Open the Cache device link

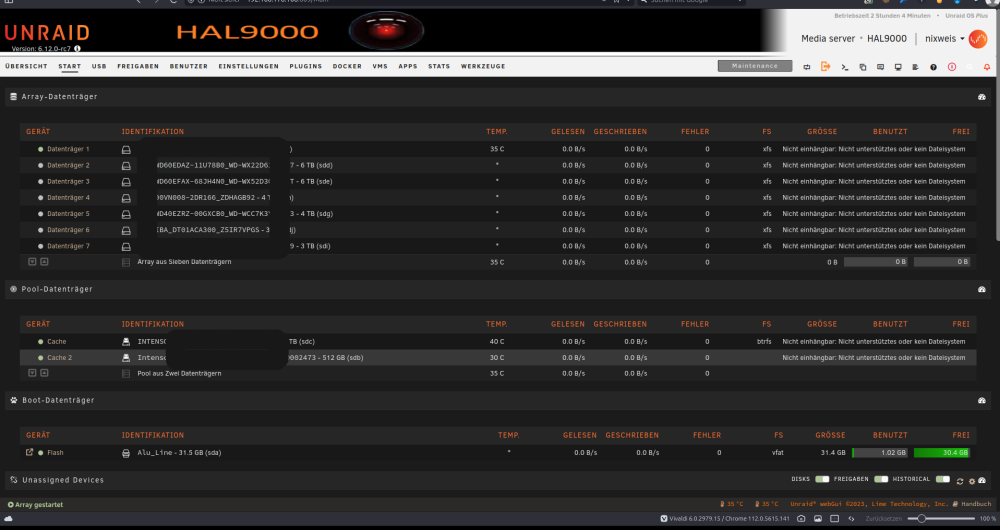point(57,342)
